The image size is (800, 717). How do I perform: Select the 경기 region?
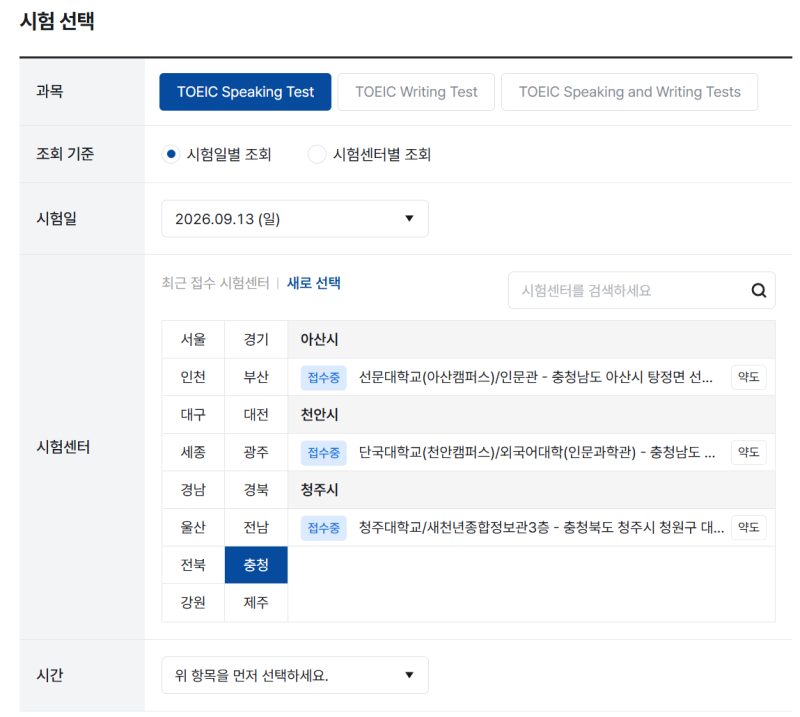coord(256,339)
